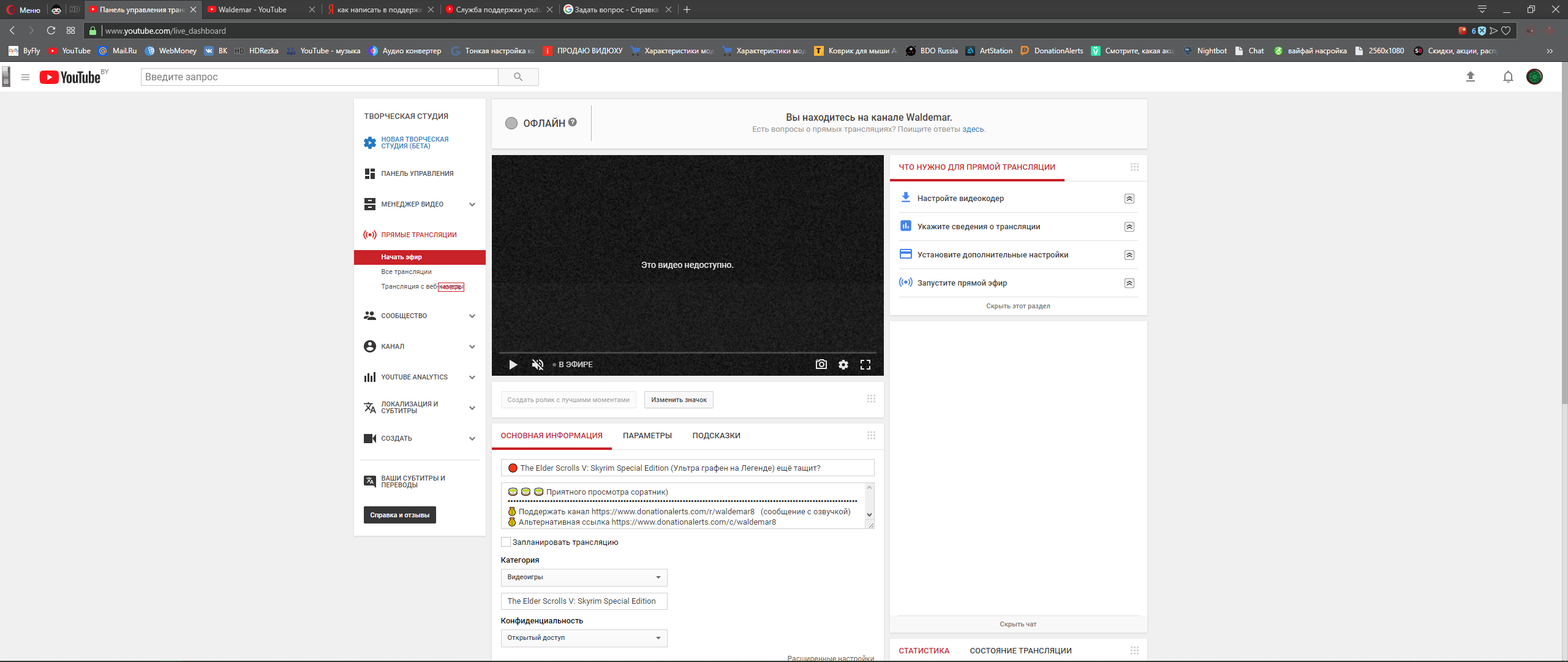This screenshot has height=662, width=1568.
Task: Click the Create section icon in sidebar
Action: pyautogui.click(x=370, y=438)
